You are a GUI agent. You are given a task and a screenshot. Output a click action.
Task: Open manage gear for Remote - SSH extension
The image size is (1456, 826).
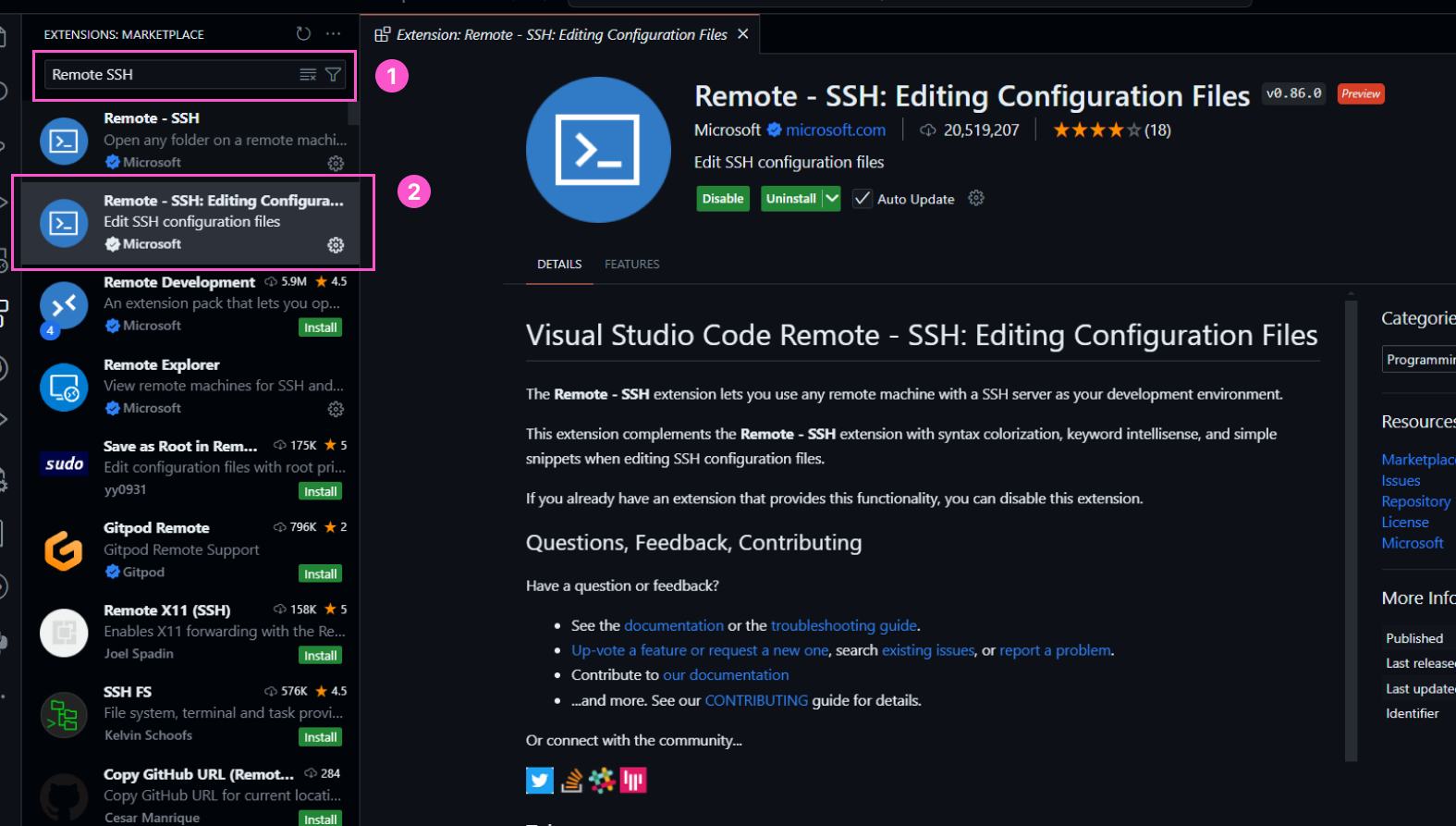click(336, 163)
